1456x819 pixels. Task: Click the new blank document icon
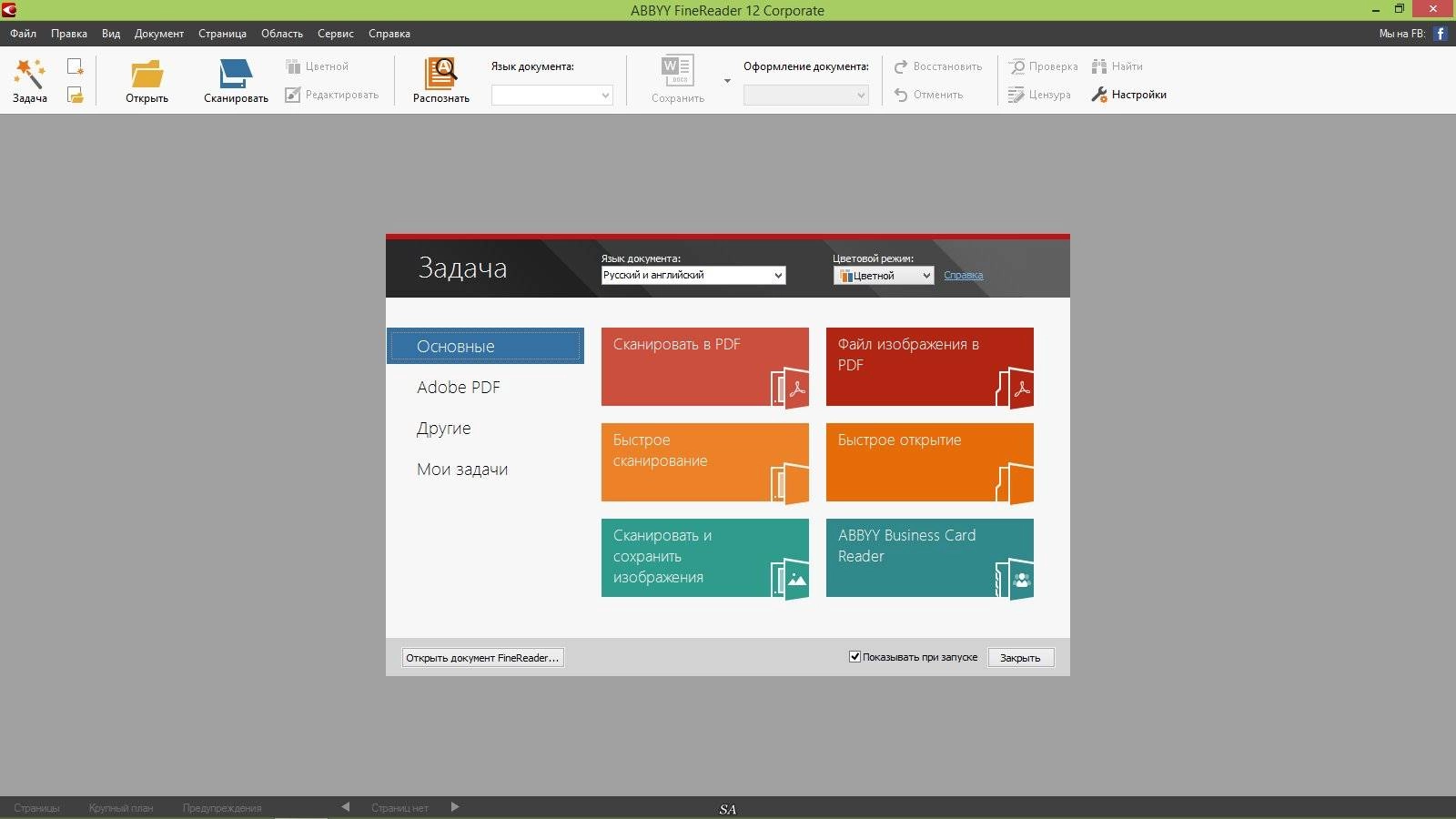point(76,66)
